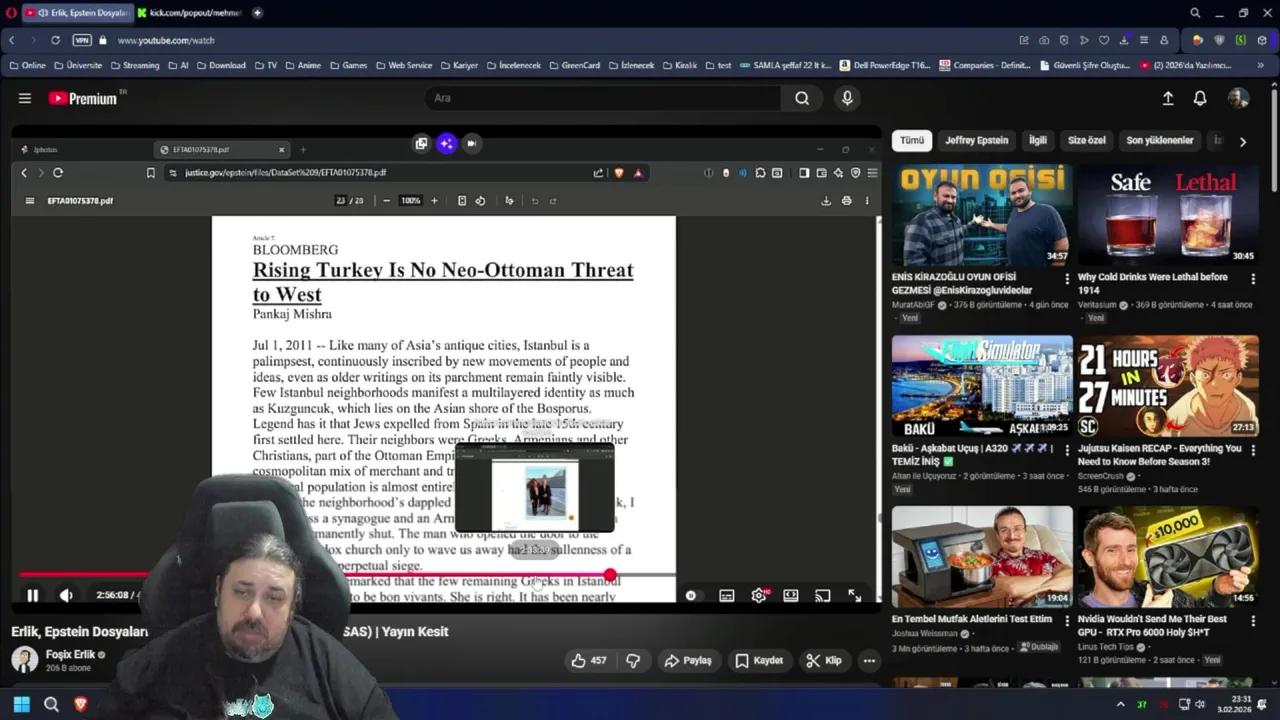Click the video progress bar scrubber
This screenshot has width=1280, height=720.
click(610, 575)
